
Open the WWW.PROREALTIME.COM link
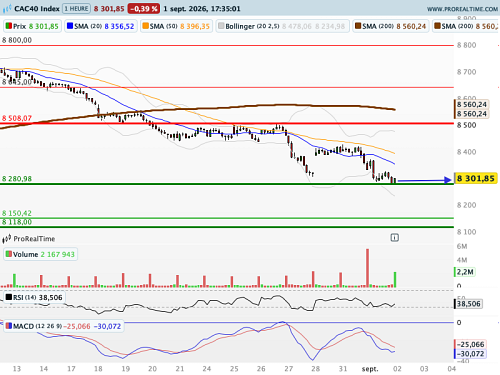click(x=462, y=9)
